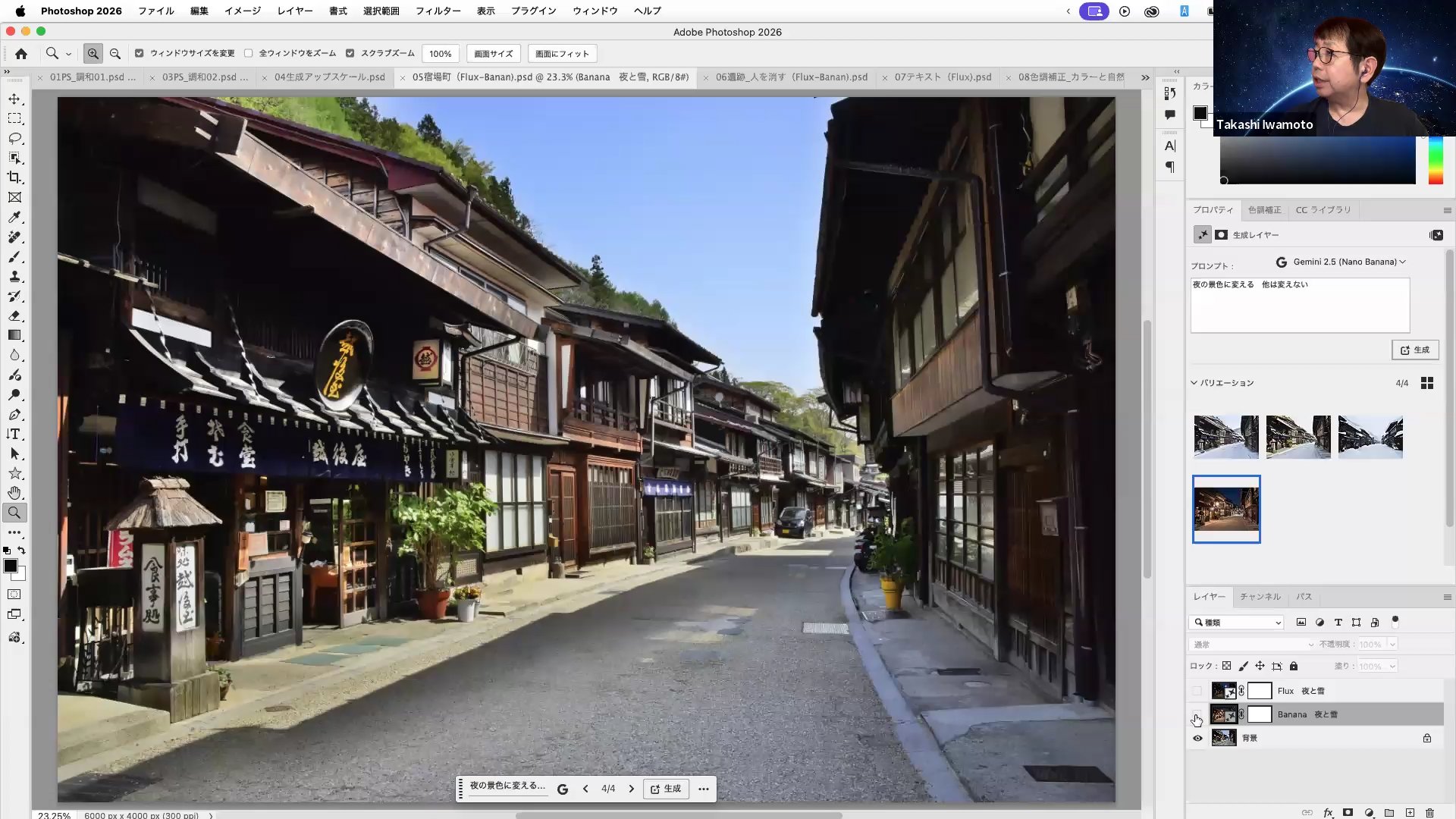1456x819 pixels.
Task: Click the Home icon in options bar
Action: pyautogui.click(x=21, y=54)
